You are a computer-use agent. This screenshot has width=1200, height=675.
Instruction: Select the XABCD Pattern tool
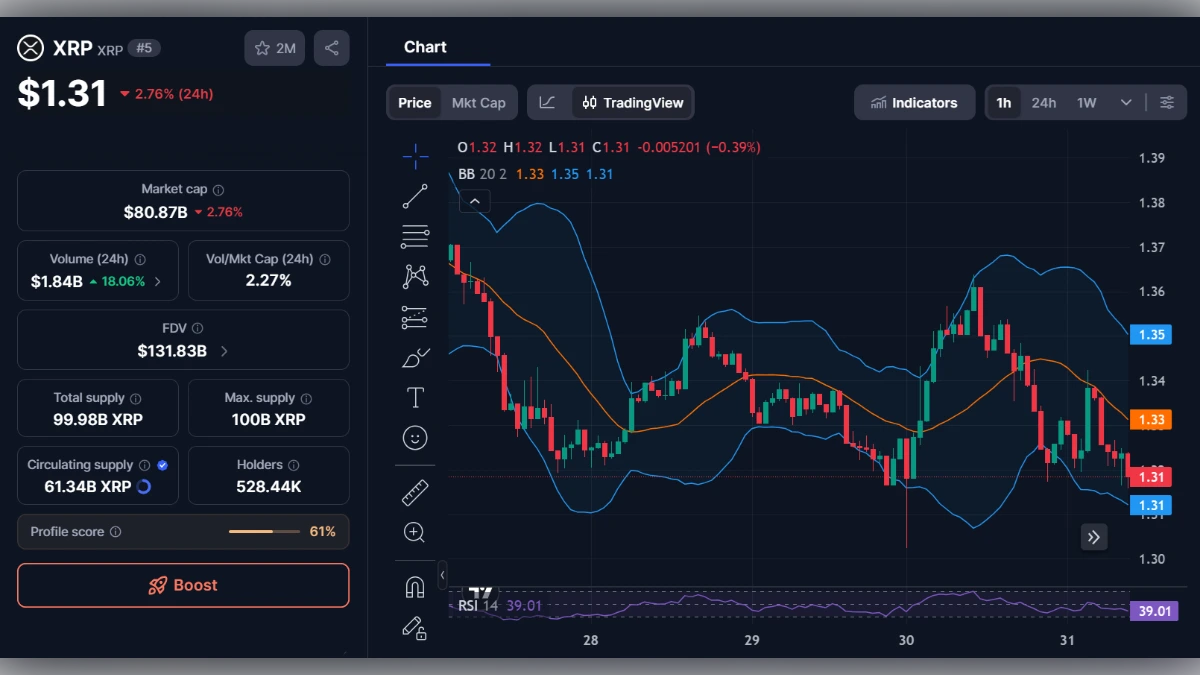click(414, 276)
